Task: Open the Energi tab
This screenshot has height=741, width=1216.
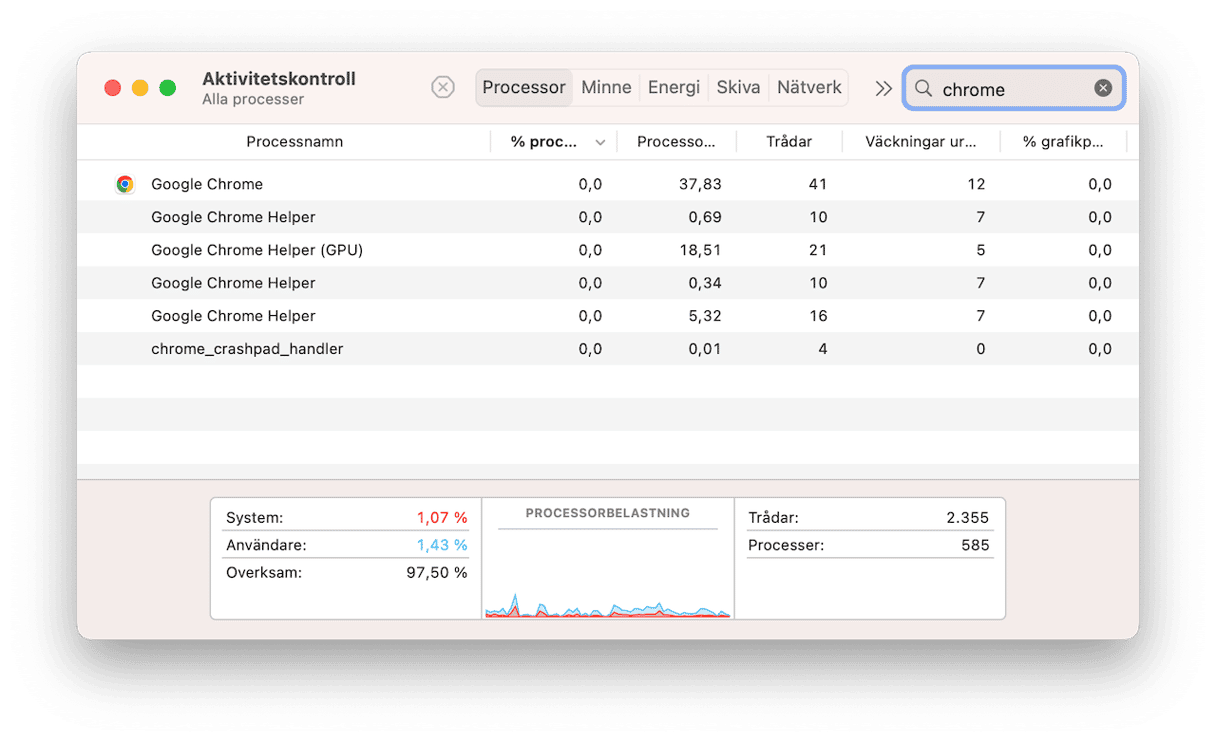Action: pyautogui.click(x=674, y=88)
